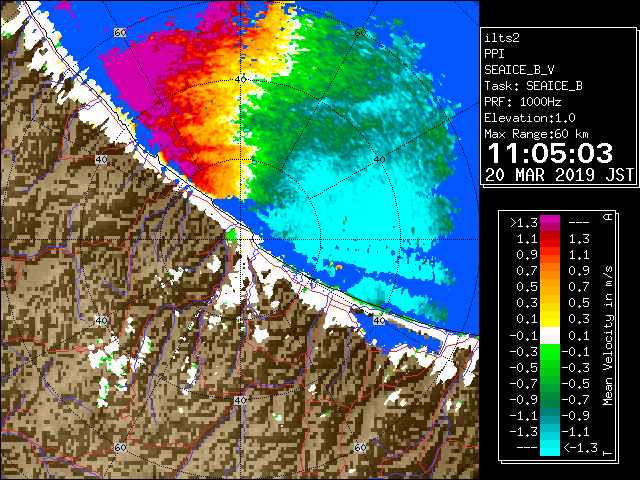
Task: Select the yellow band in the color scale
Action: pos(550,319)
